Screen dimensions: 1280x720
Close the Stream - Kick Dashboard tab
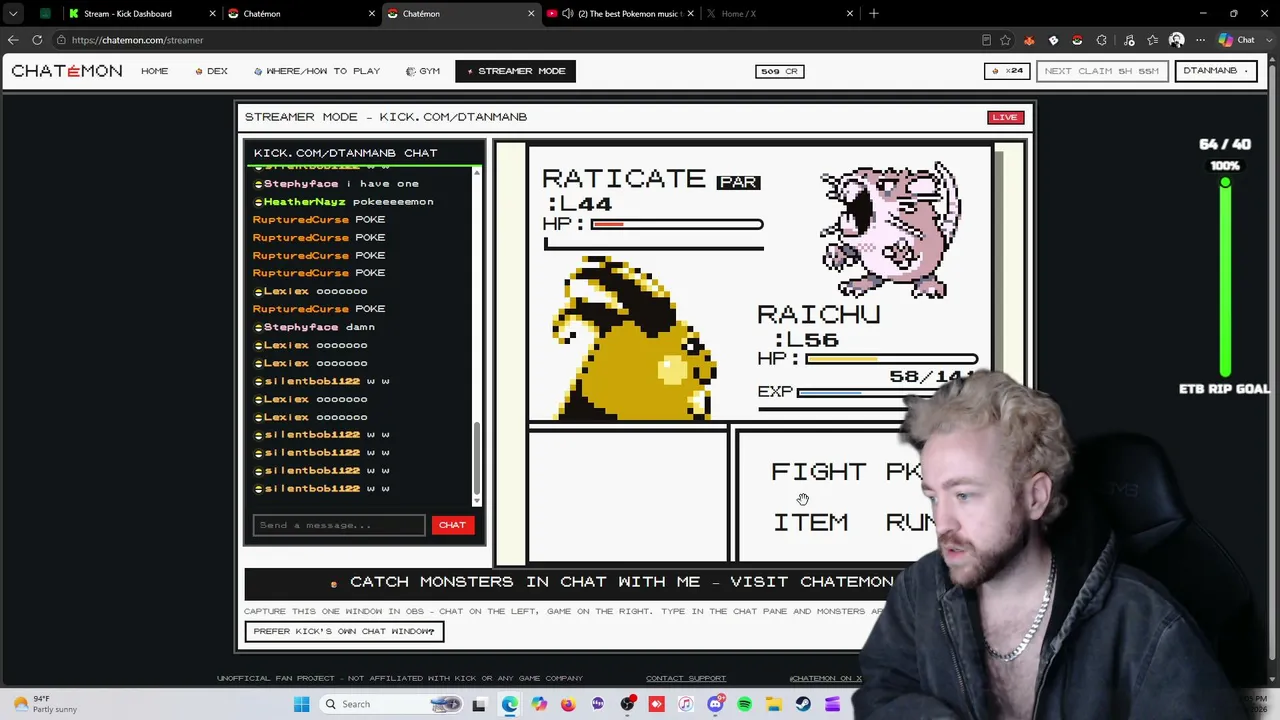212,13
